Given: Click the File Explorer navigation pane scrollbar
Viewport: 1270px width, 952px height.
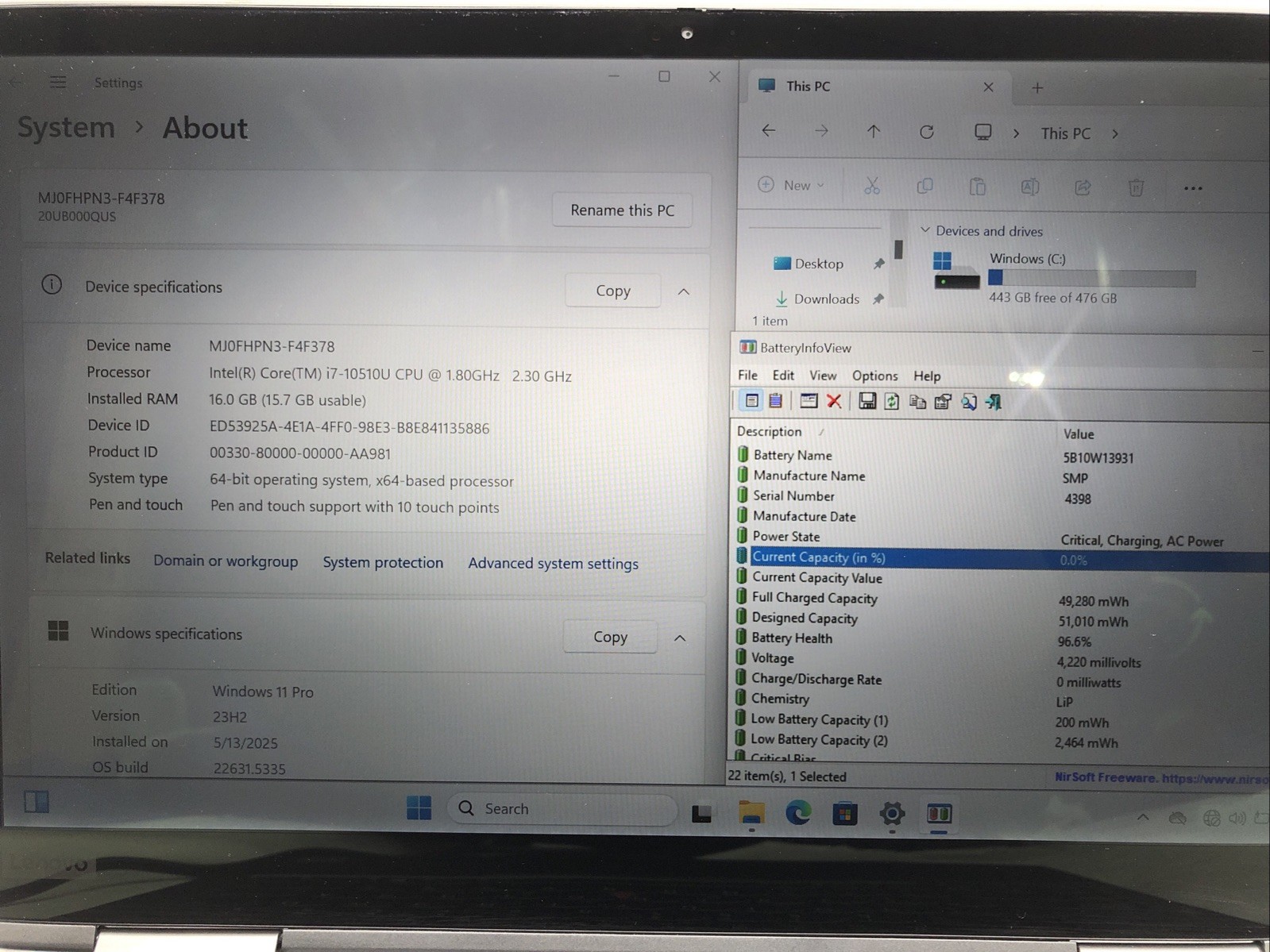Looking at the screenshot, I should (898, 249).
